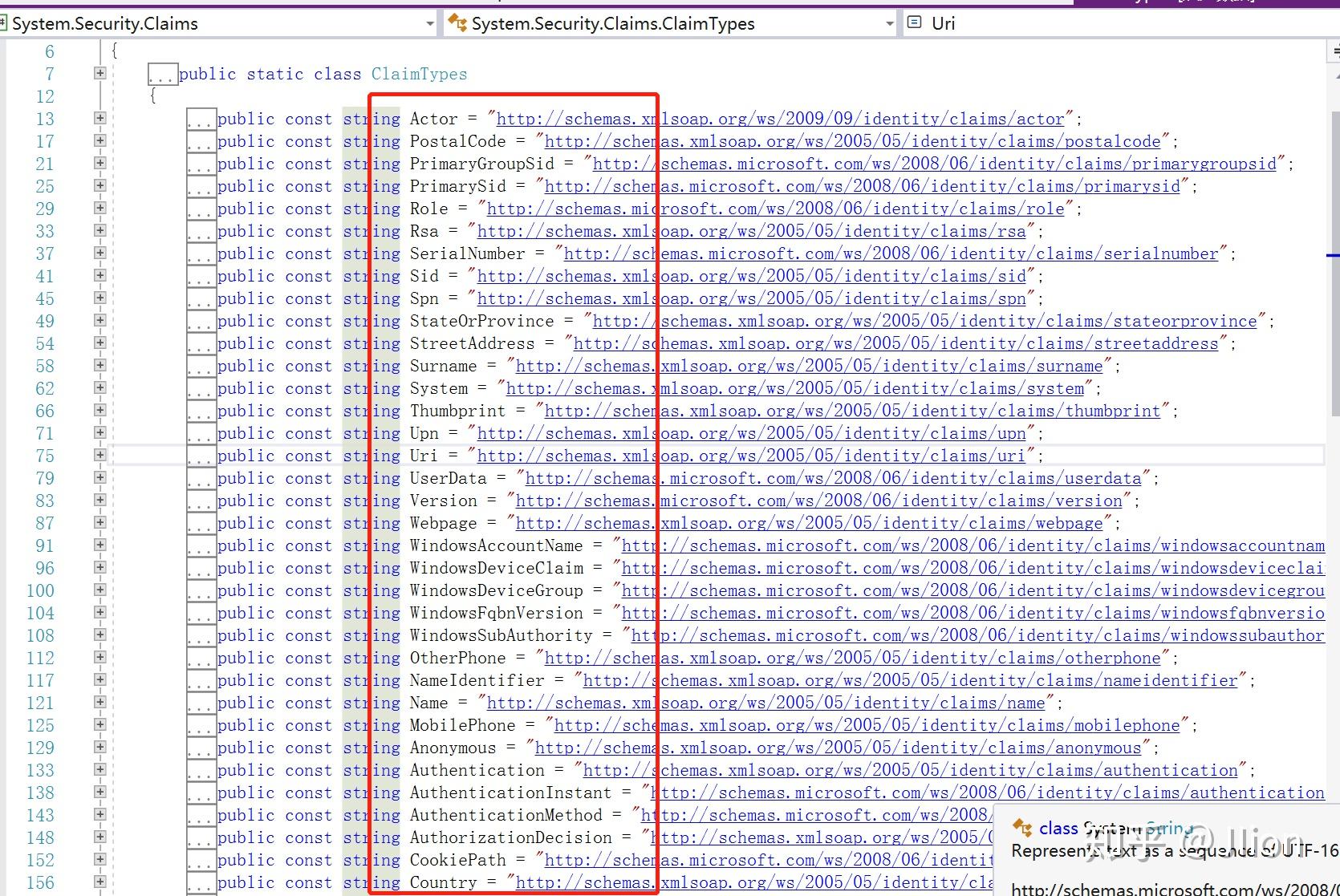Click the String link in the tooltip popup
Screen dimensions: 1340x896
pos(1167,828)
